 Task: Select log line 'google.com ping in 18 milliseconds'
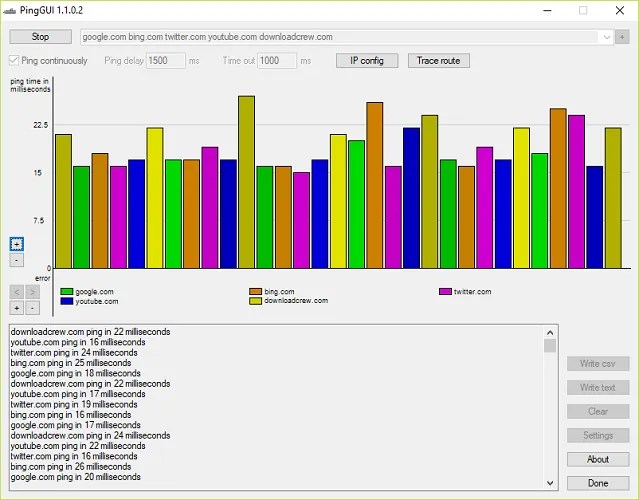point(75,373)
